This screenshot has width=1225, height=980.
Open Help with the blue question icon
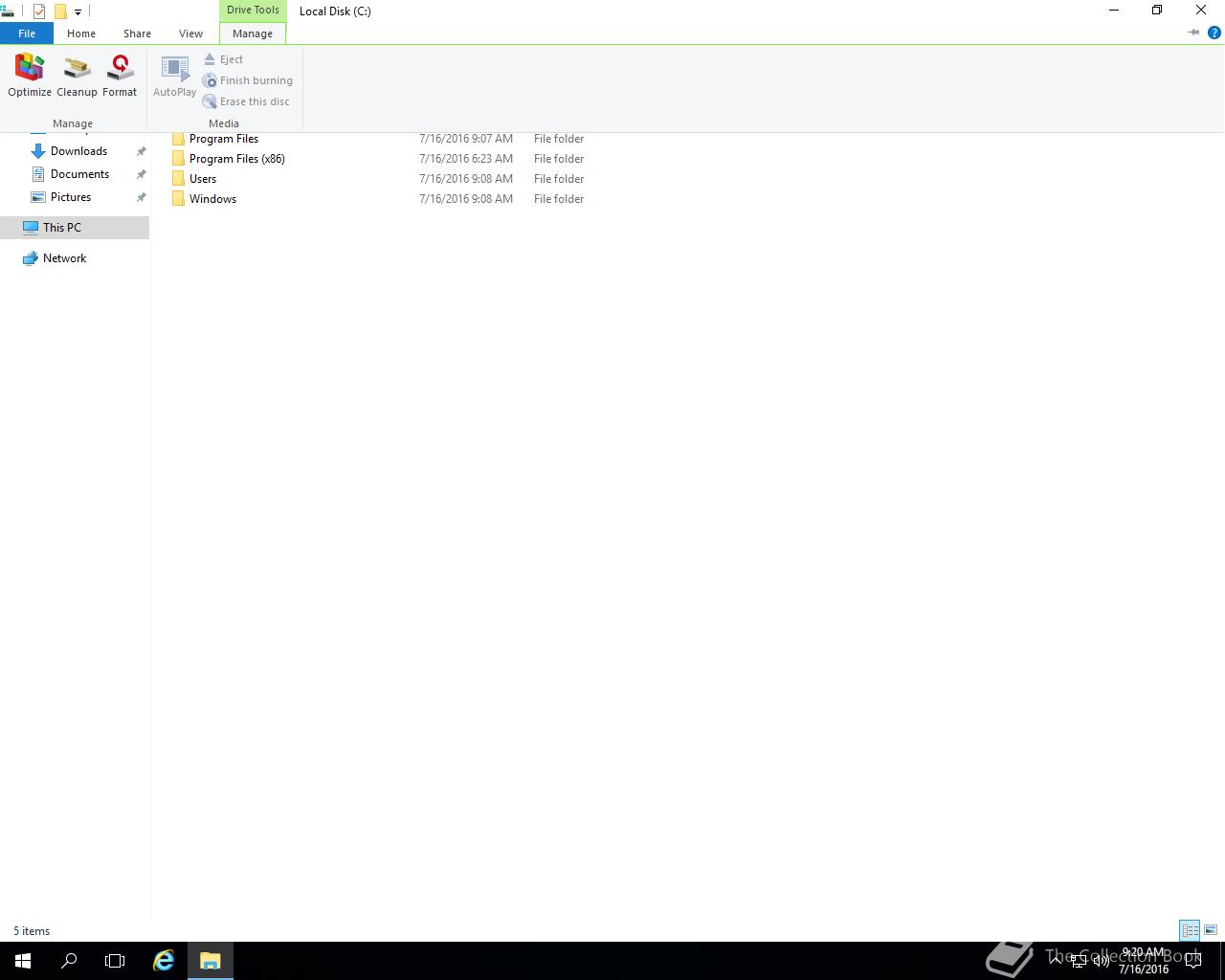coord(1214,33)
